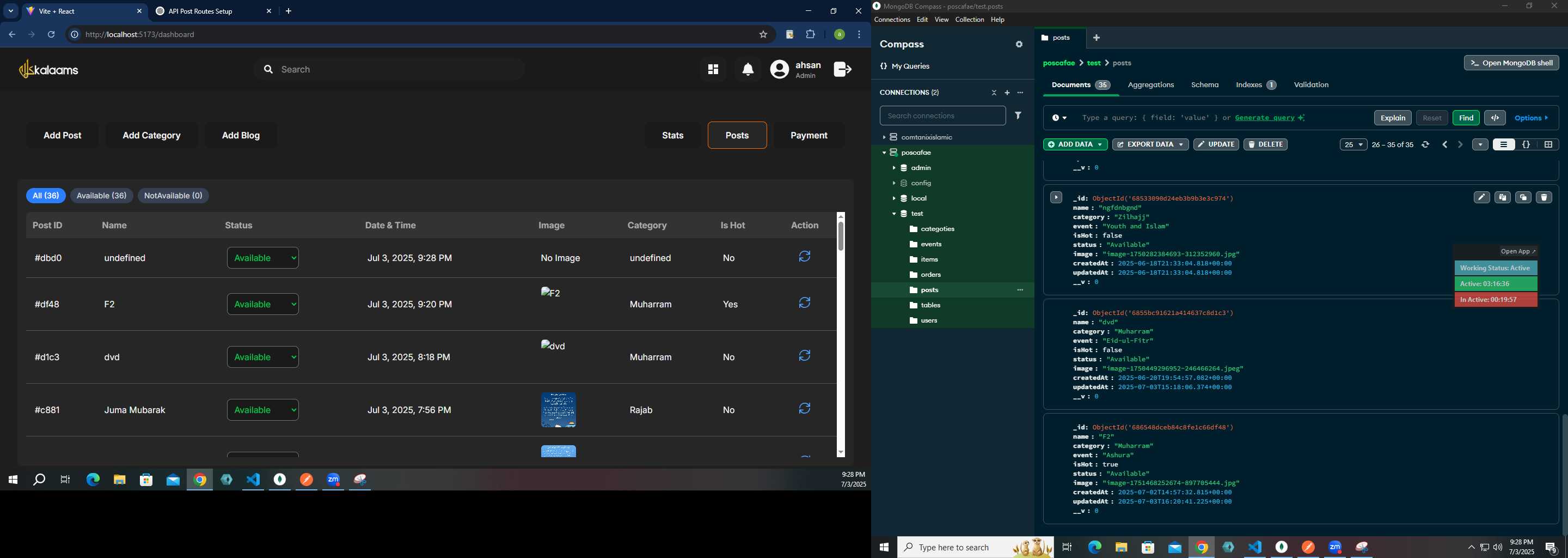The height and width of the screenshot is (558, 1568).
Task: Reload the localhost dashboard page
Action: 51,35
